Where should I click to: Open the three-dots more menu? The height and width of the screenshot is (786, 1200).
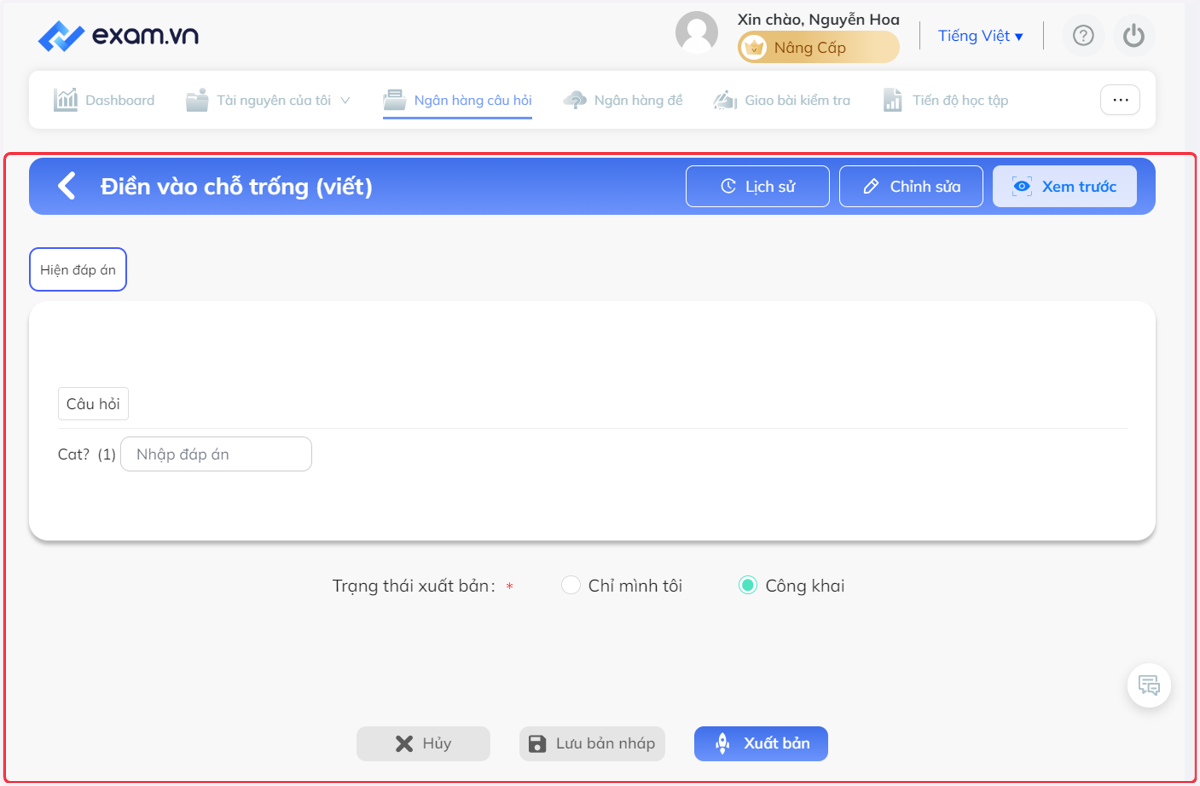(x=1120, y=100)
